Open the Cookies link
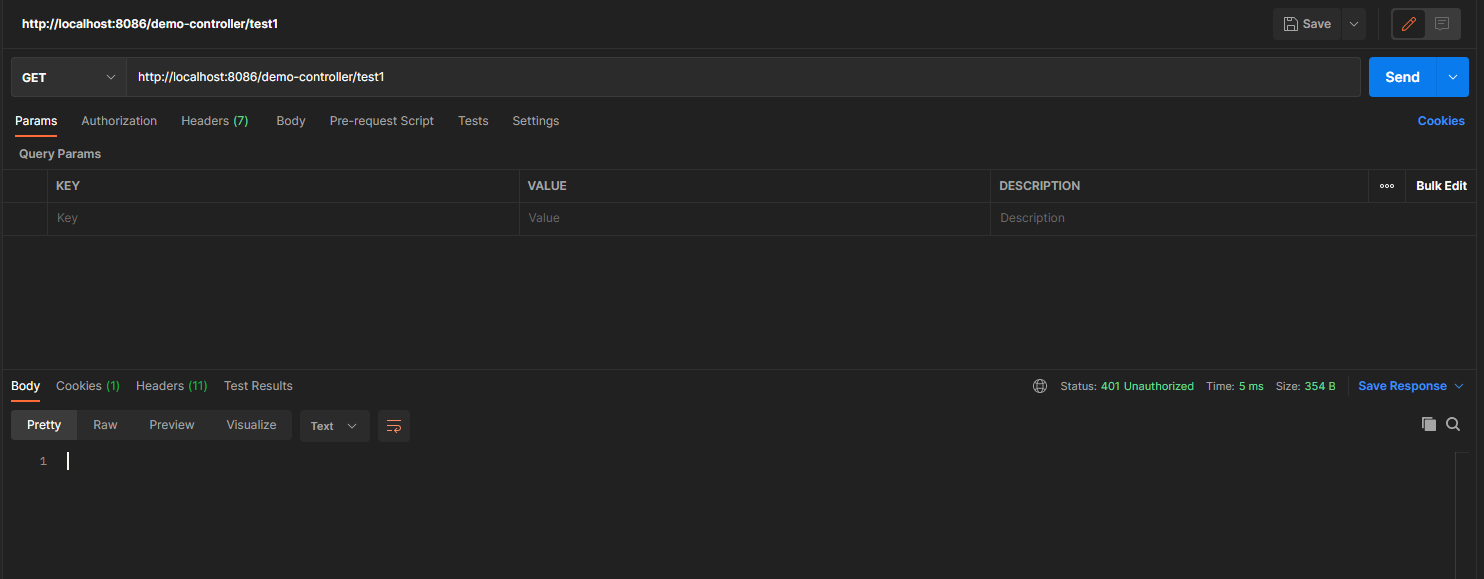 1440,121
